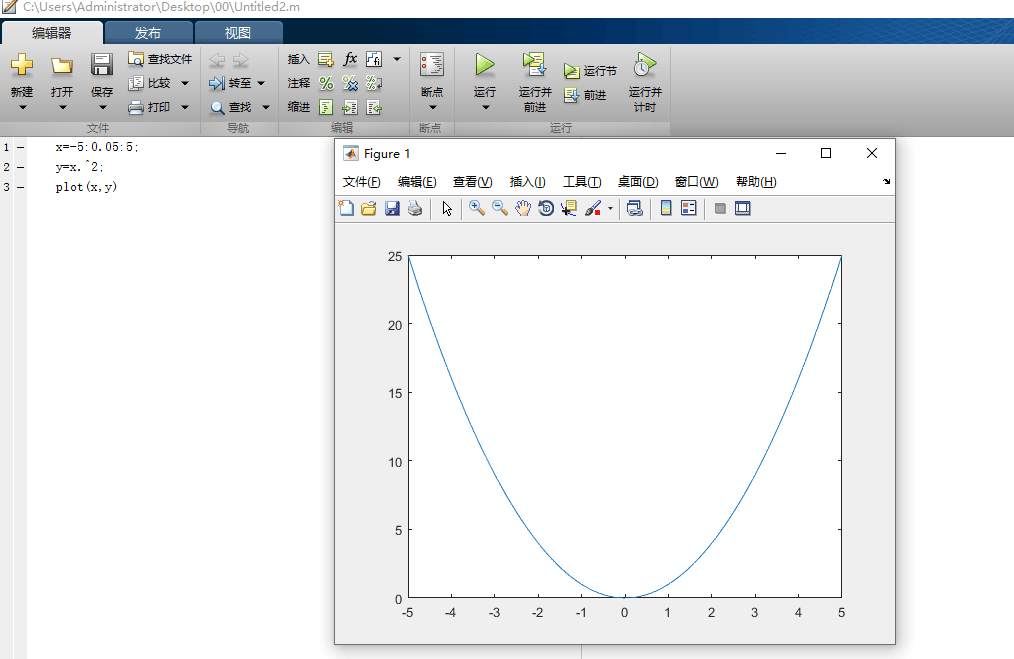Open Figure 1's 窗口(W) menu
The width and height of the screenshot is (1014, 659).
[696, 182]
